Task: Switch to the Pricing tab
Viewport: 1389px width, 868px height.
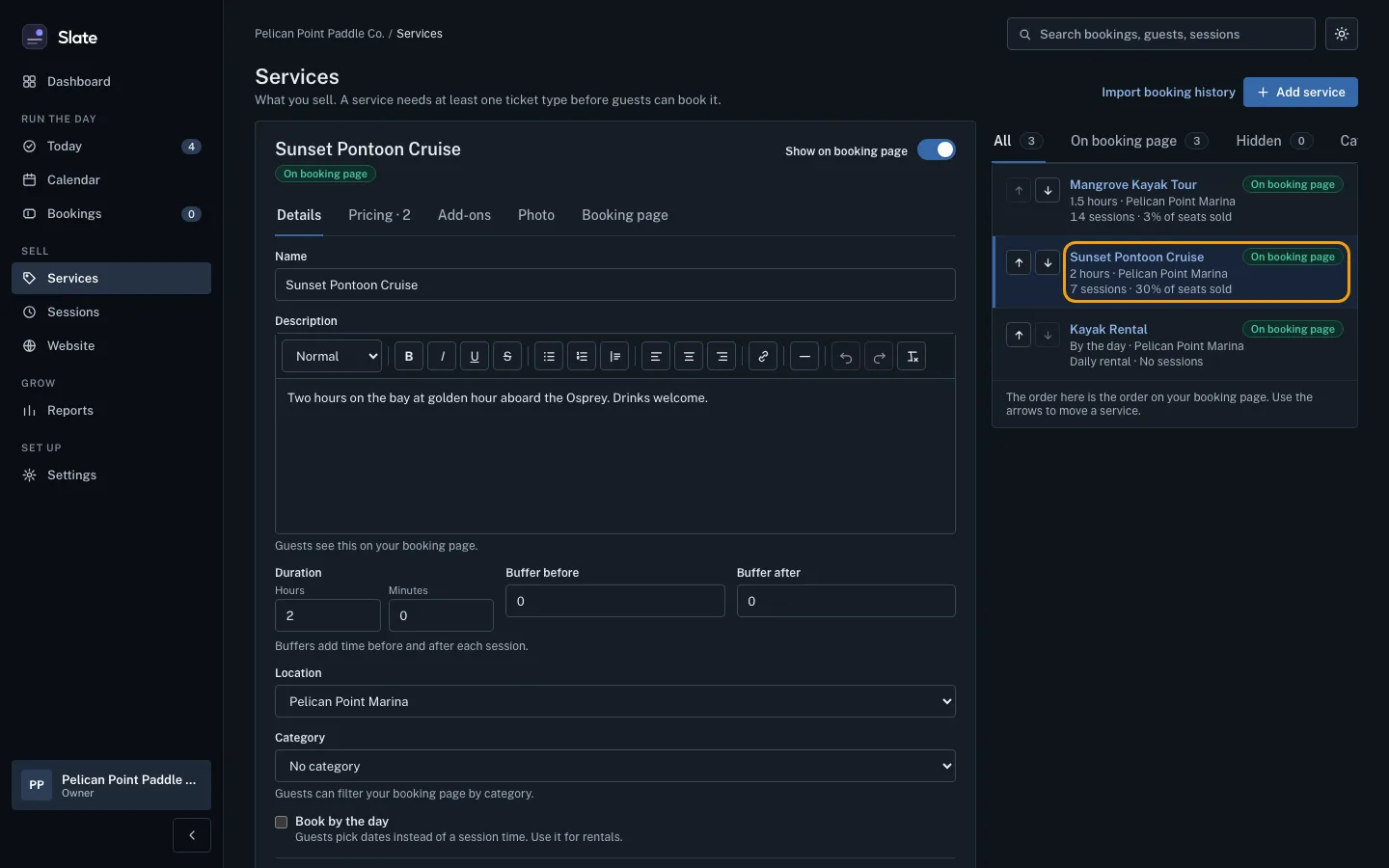Action: click(x=379, y=215)
